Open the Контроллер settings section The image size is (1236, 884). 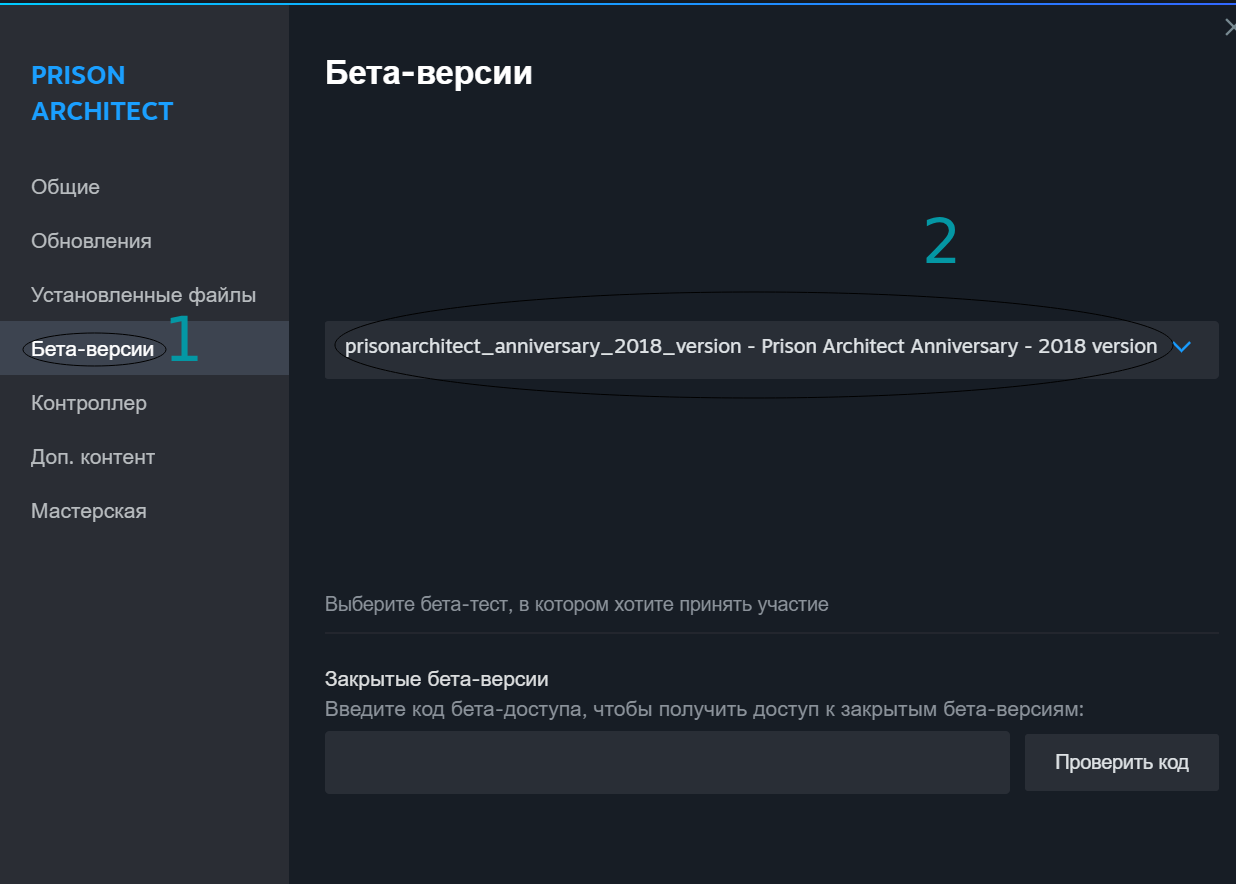[144, 403]
